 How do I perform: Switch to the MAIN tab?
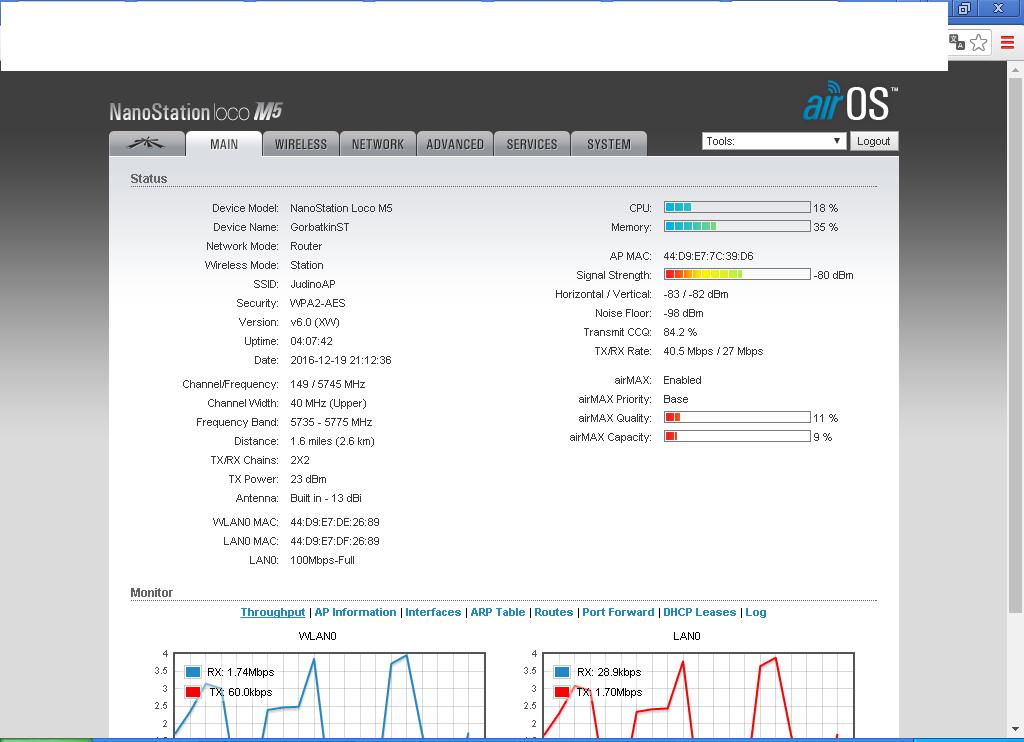pyautogui.click(x=224, y=144)
